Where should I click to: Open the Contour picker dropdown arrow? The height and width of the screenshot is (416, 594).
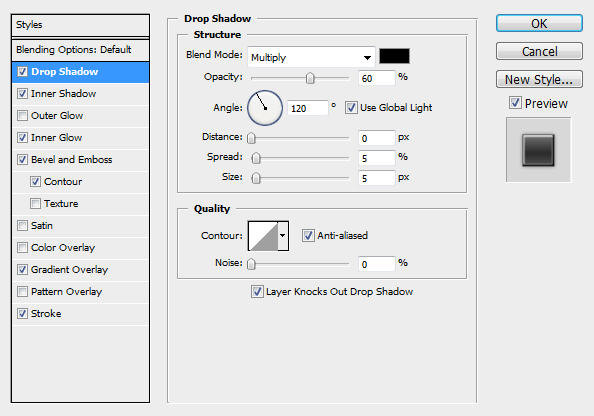pos(283,236)
